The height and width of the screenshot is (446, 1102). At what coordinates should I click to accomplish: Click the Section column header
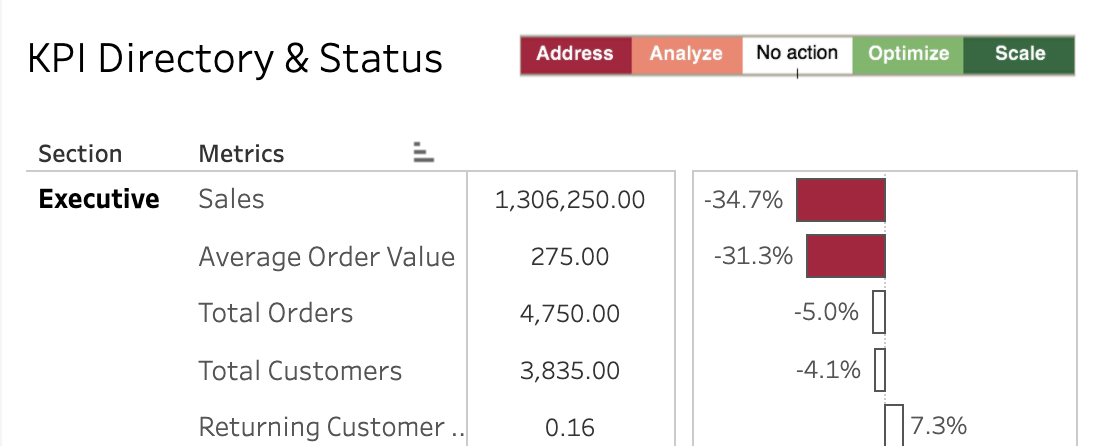pos(80,154)
